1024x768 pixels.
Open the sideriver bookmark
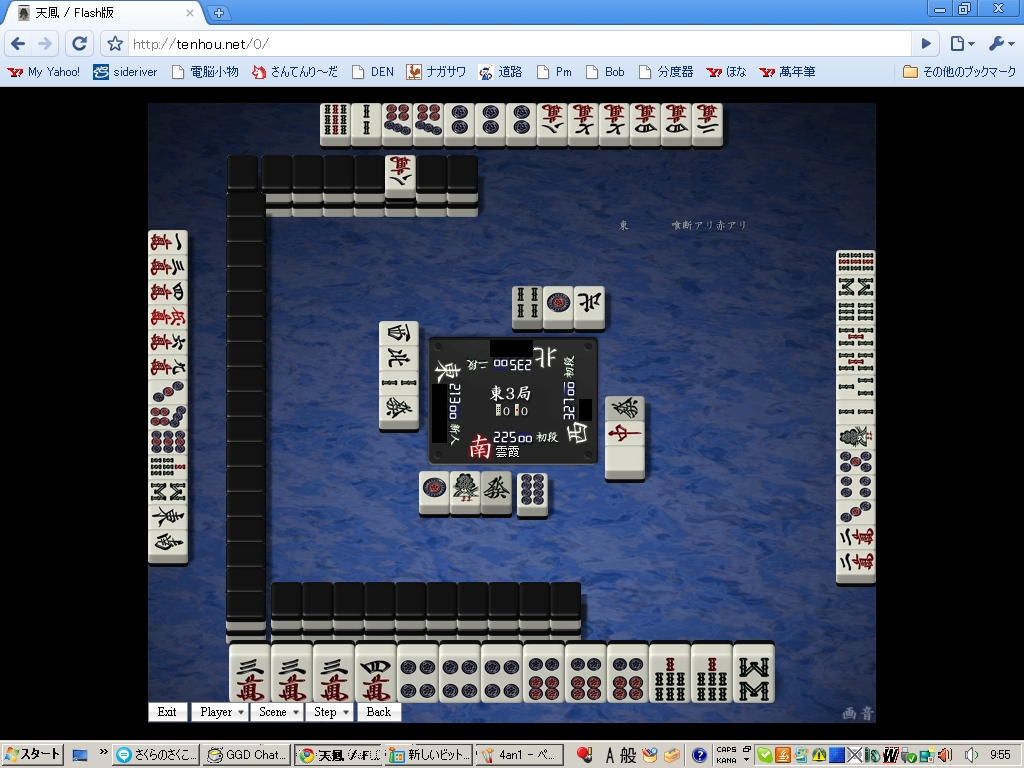pos(125,72)
